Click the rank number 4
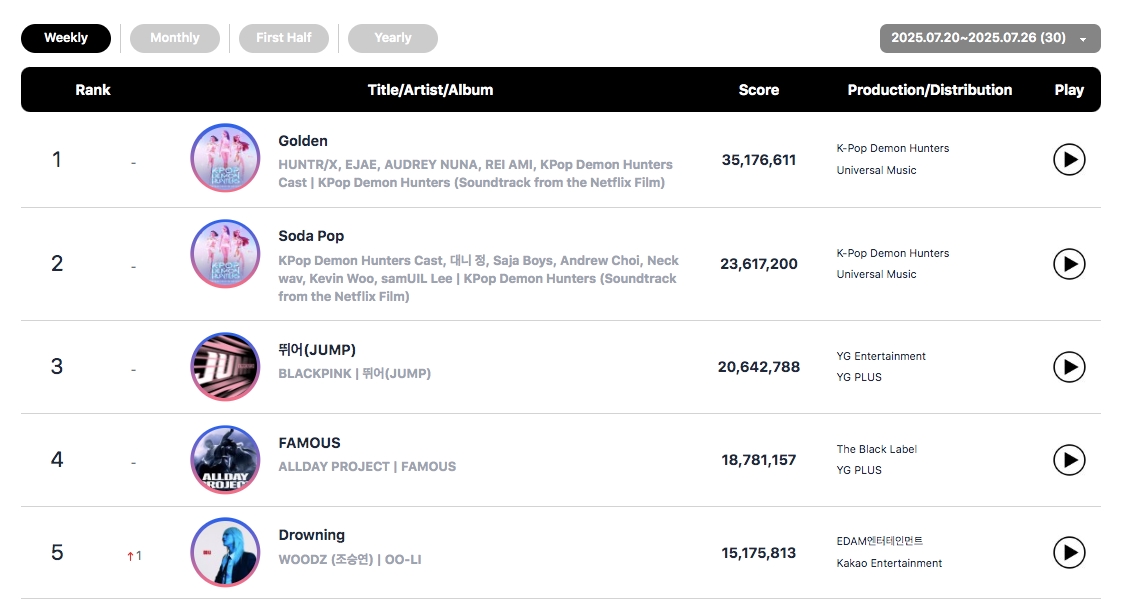The height and width of the screenshot is (605, 1126). [57, 459]
